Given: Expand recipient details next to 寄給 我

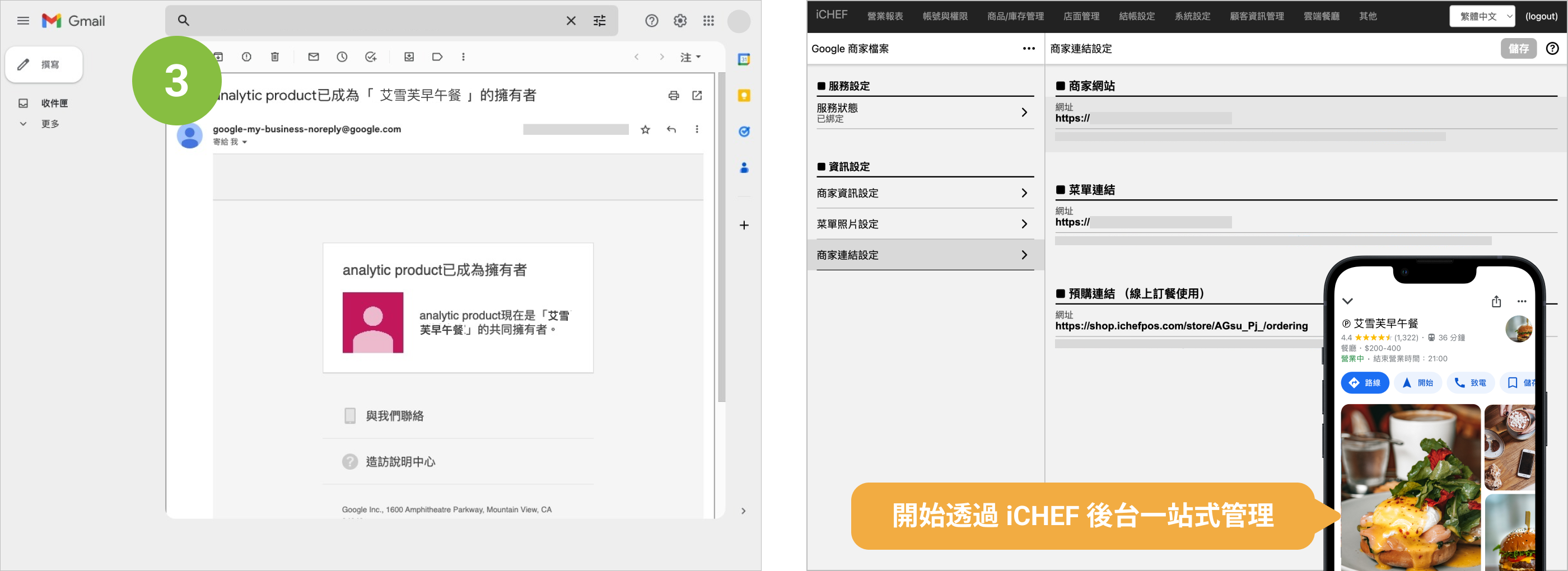Looking at the screenshot, I should (x=245, y=142).
